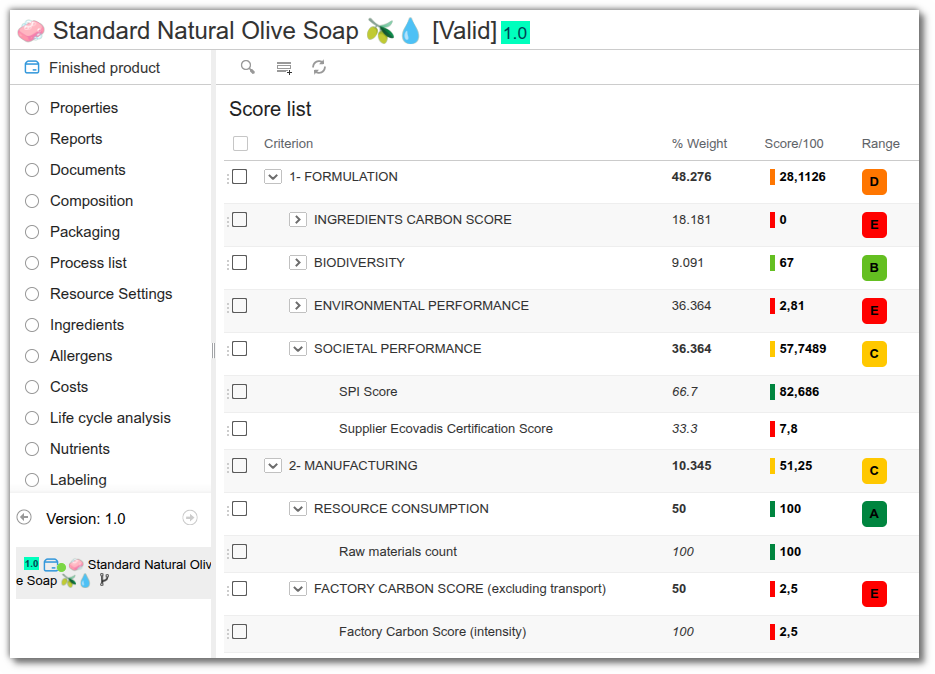Click C range badge of MANUFACTURING
Image resolution: width=935 pixels, height=674 pixels.
[x=874, y=471]
